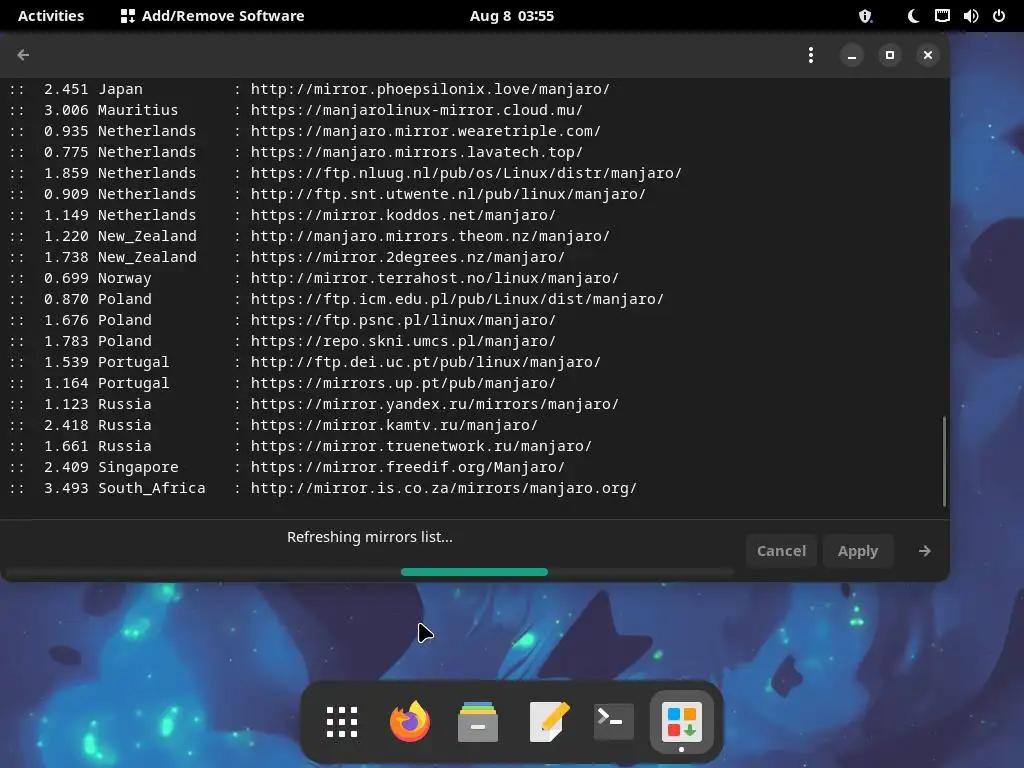Select the Poland ftp.psnc.pl mirror line
Viewport: 1024px width, 768px height.
click(283, 320)
